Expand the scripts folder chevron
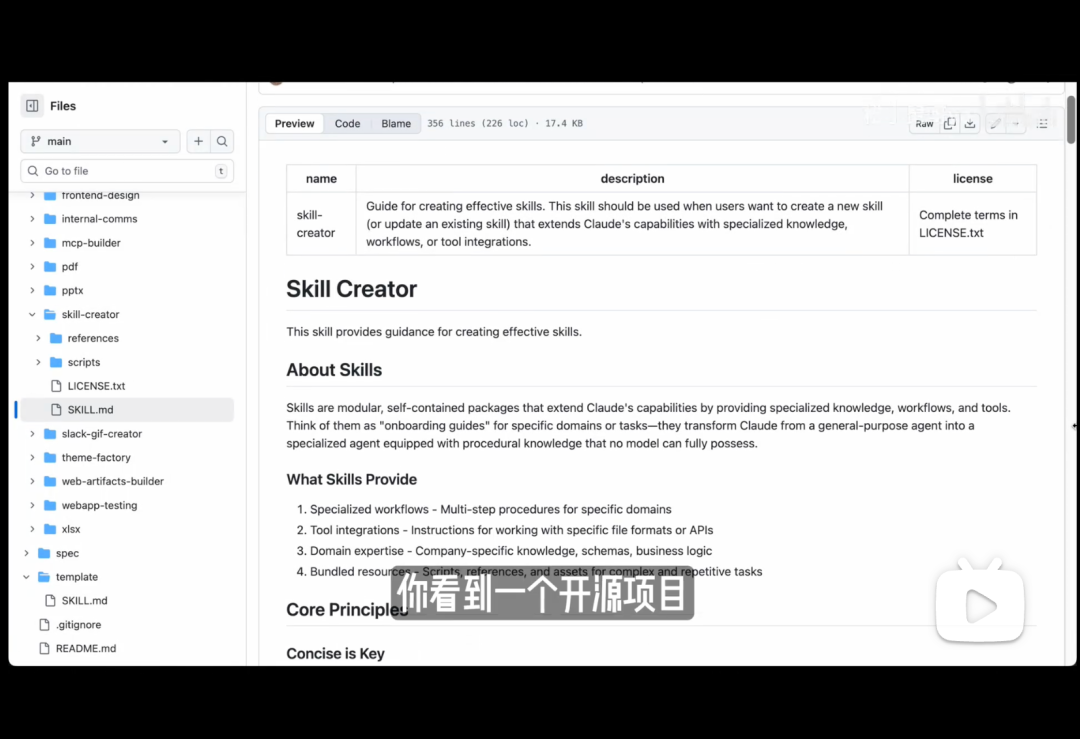The image size is (1080, 739). tap(39, 362)
